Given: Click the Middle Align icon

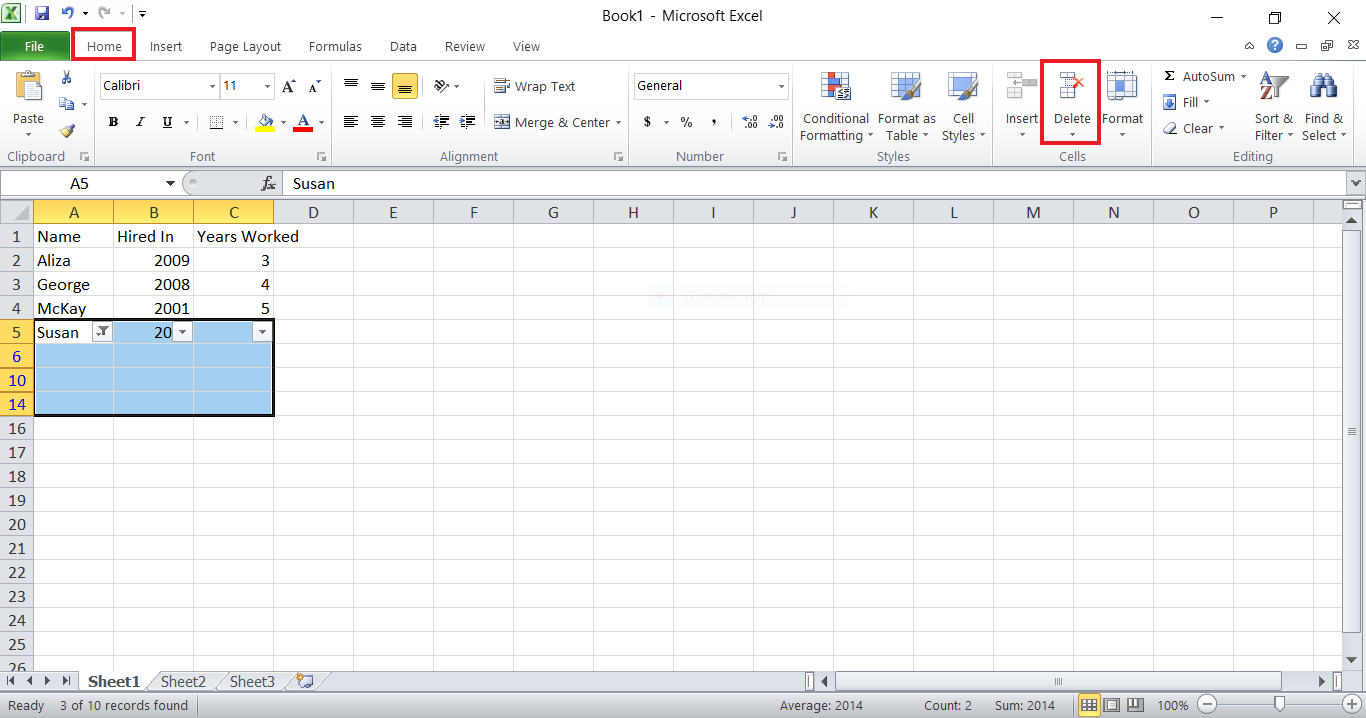Looking at the screenshot, I should [378, 86].
